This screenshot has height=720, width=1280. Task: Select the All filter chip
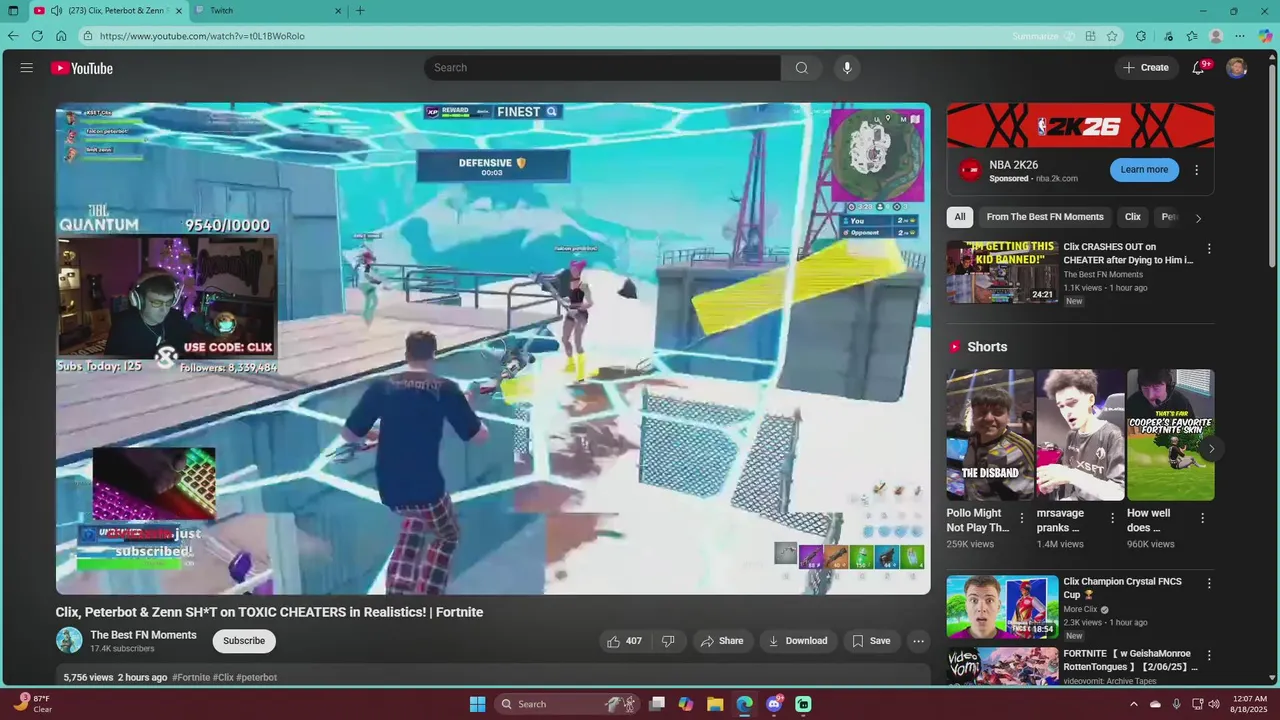(960, 217)
